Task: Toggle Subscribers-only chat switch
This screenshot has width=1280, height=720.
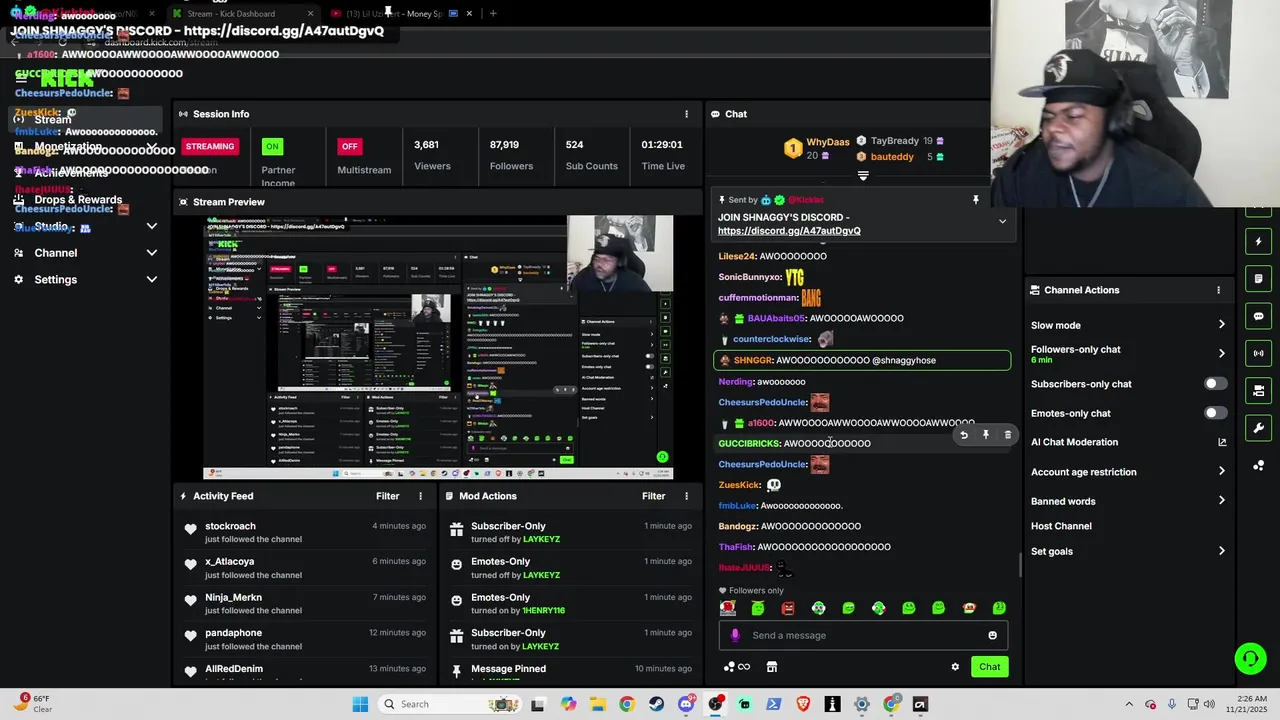Action: [1215, 384]
